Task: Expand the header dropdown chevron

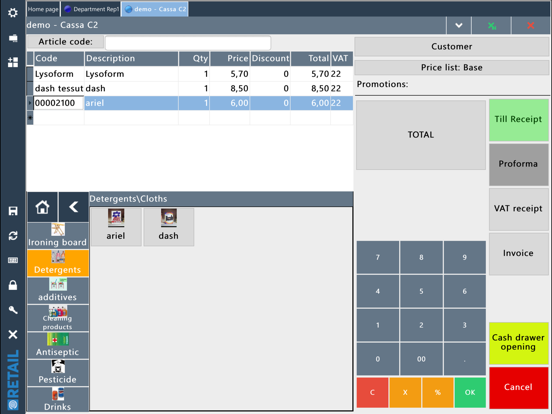Action: pyautogui.click(x=458, y=25)
